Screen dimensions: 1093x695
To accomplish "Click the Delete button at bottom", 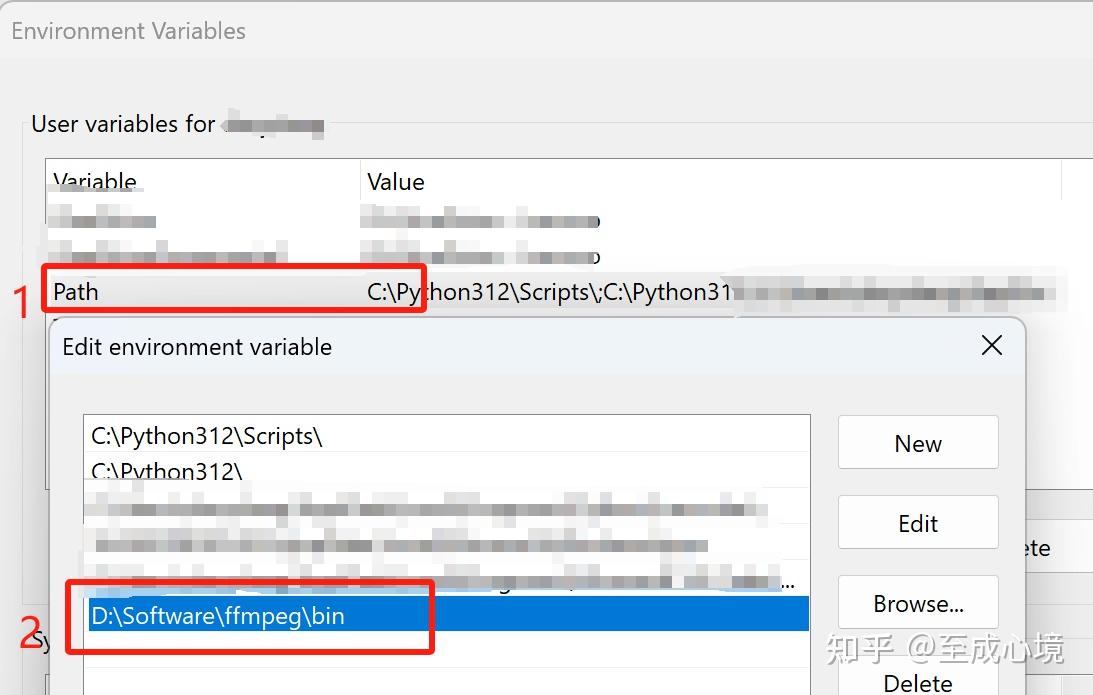I will (x=916, y=680).
